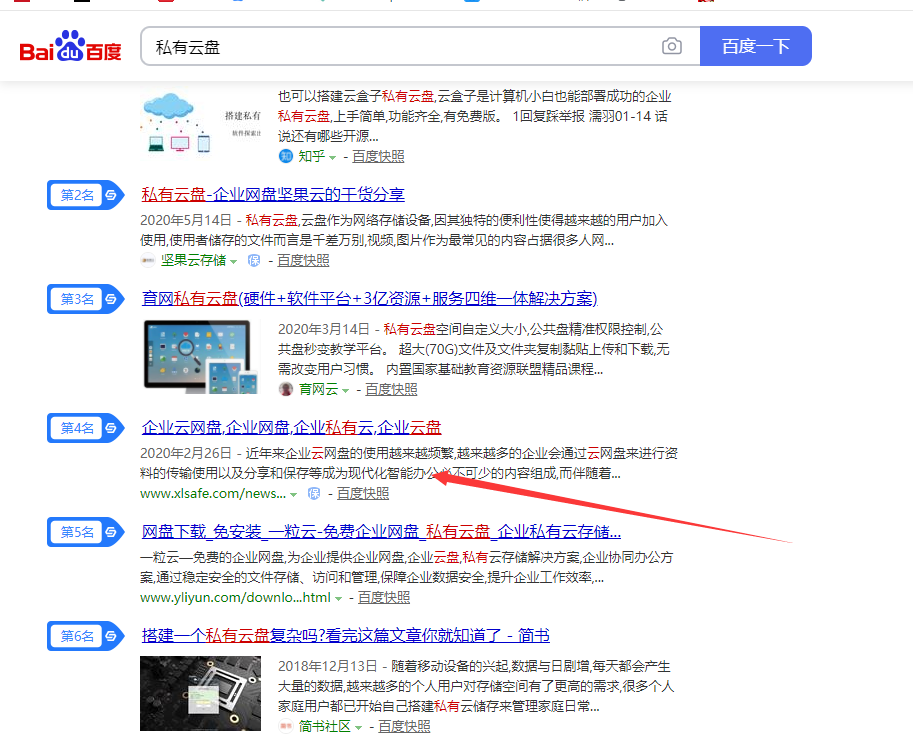
Task: Click the 知乎 source name
Action: pyautogui.click(x=312, y=156)
